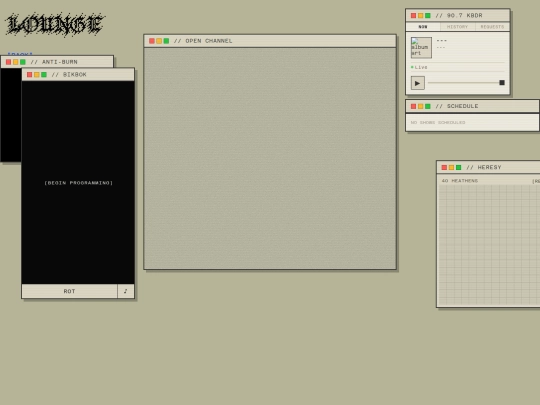The width and height of the screenshot is (540, 405).
Task: Click the Live status indicator
Action: 419,67
